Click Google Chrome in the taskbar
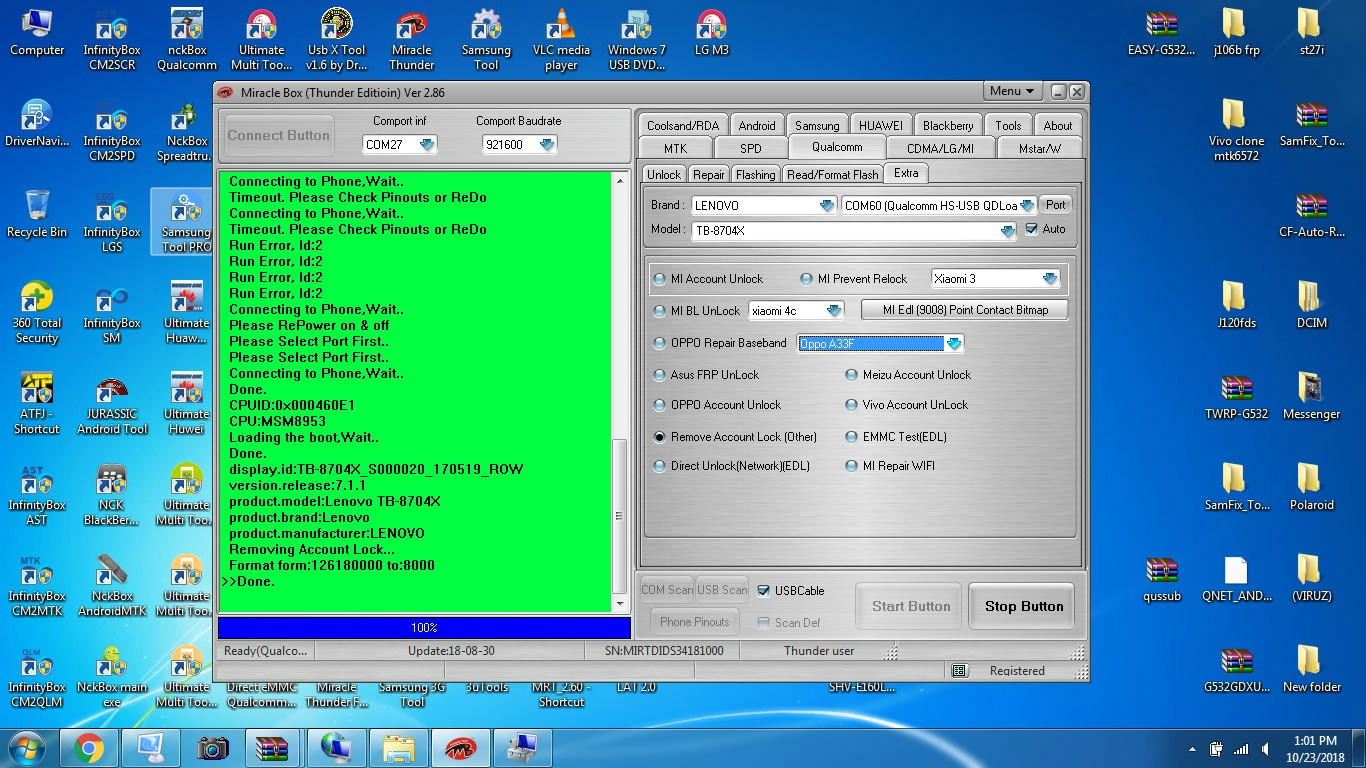1366x768 pixels. [x=88, y=747]
